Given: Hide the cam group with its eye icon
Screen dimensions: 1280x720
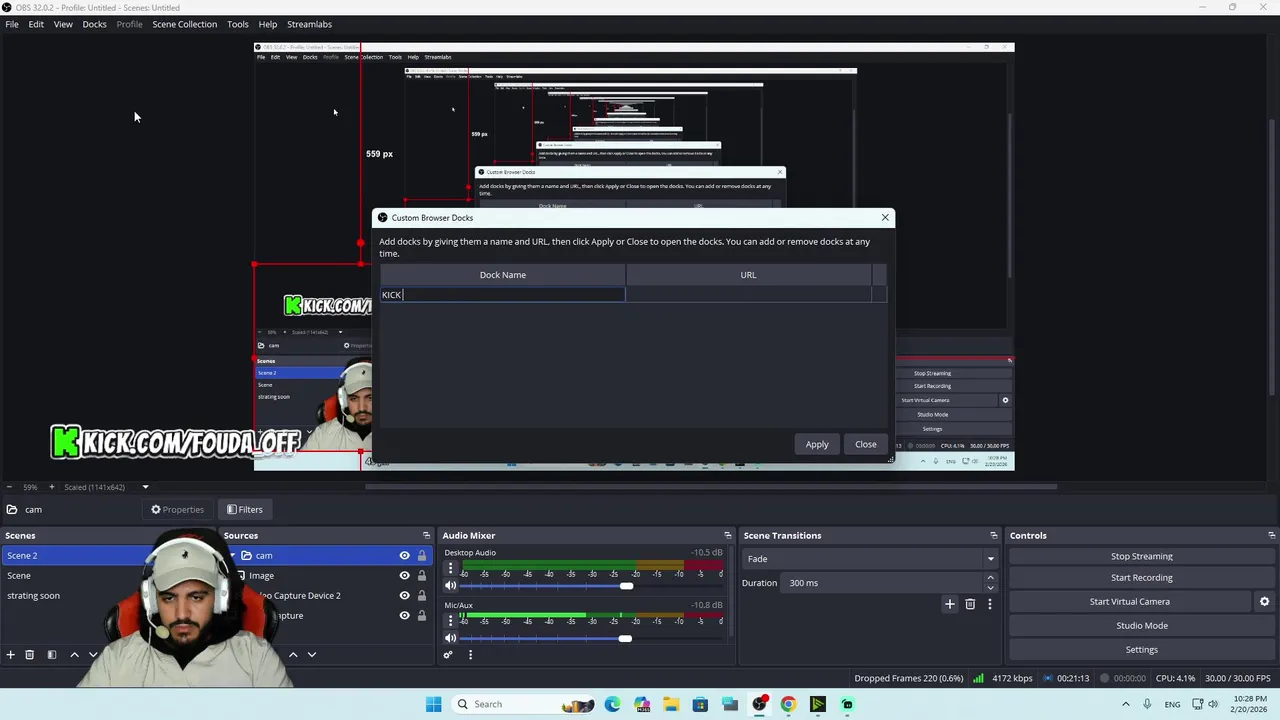Looking at the screenshot, I should [405, 556].
